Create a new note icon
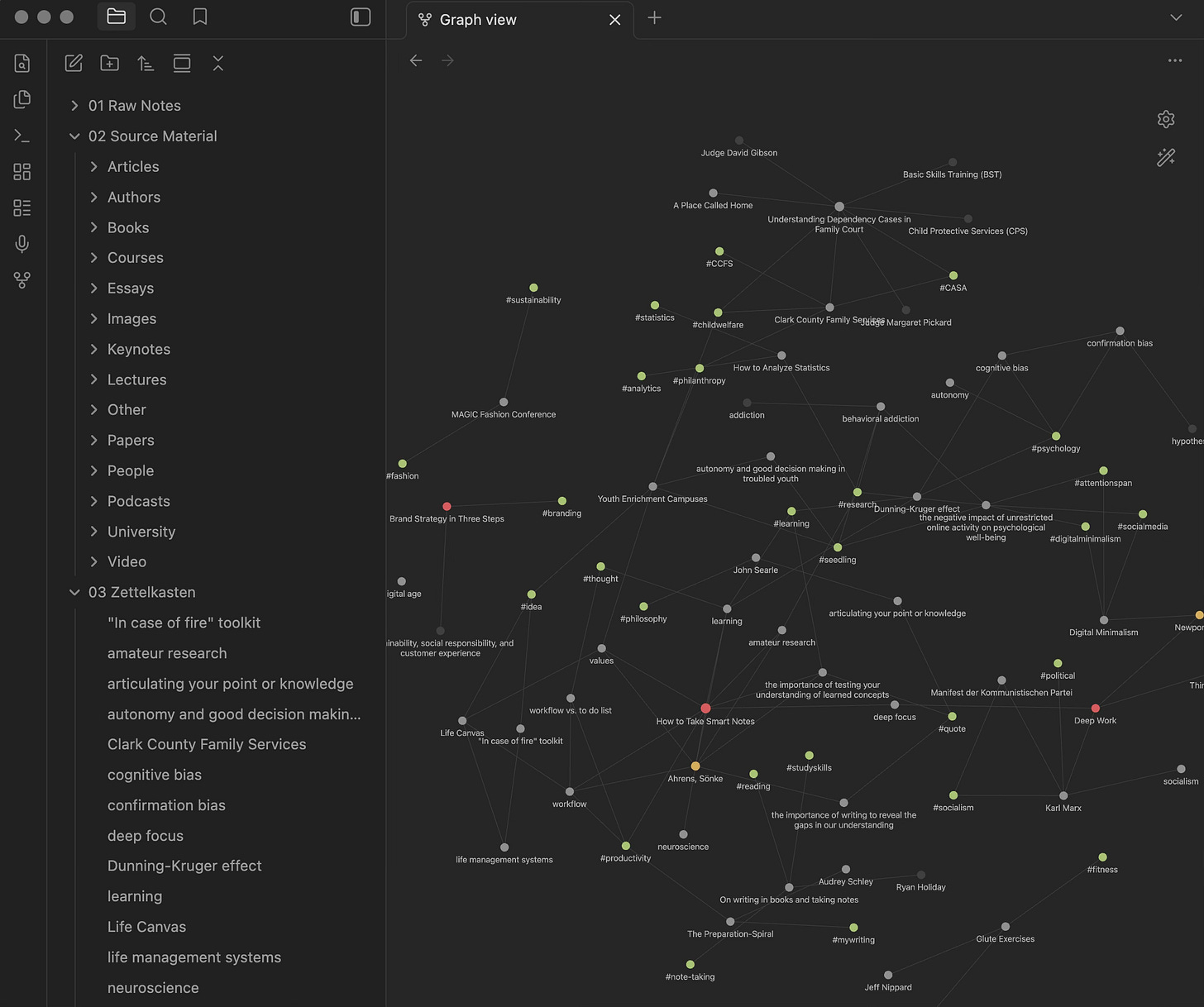Image resolution: width=1204 pixels, height=1007 pixels. (x=74, y=63)
